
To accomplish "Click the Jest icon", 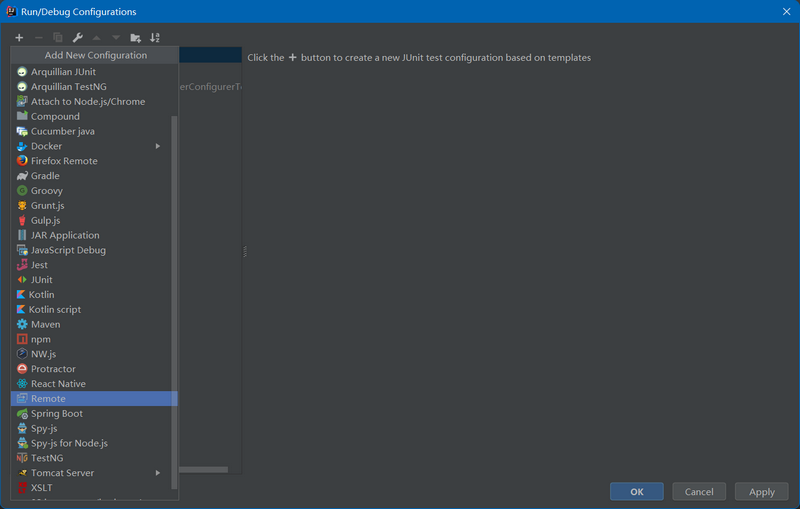I will pyautogui.click(x=22, y=265).
